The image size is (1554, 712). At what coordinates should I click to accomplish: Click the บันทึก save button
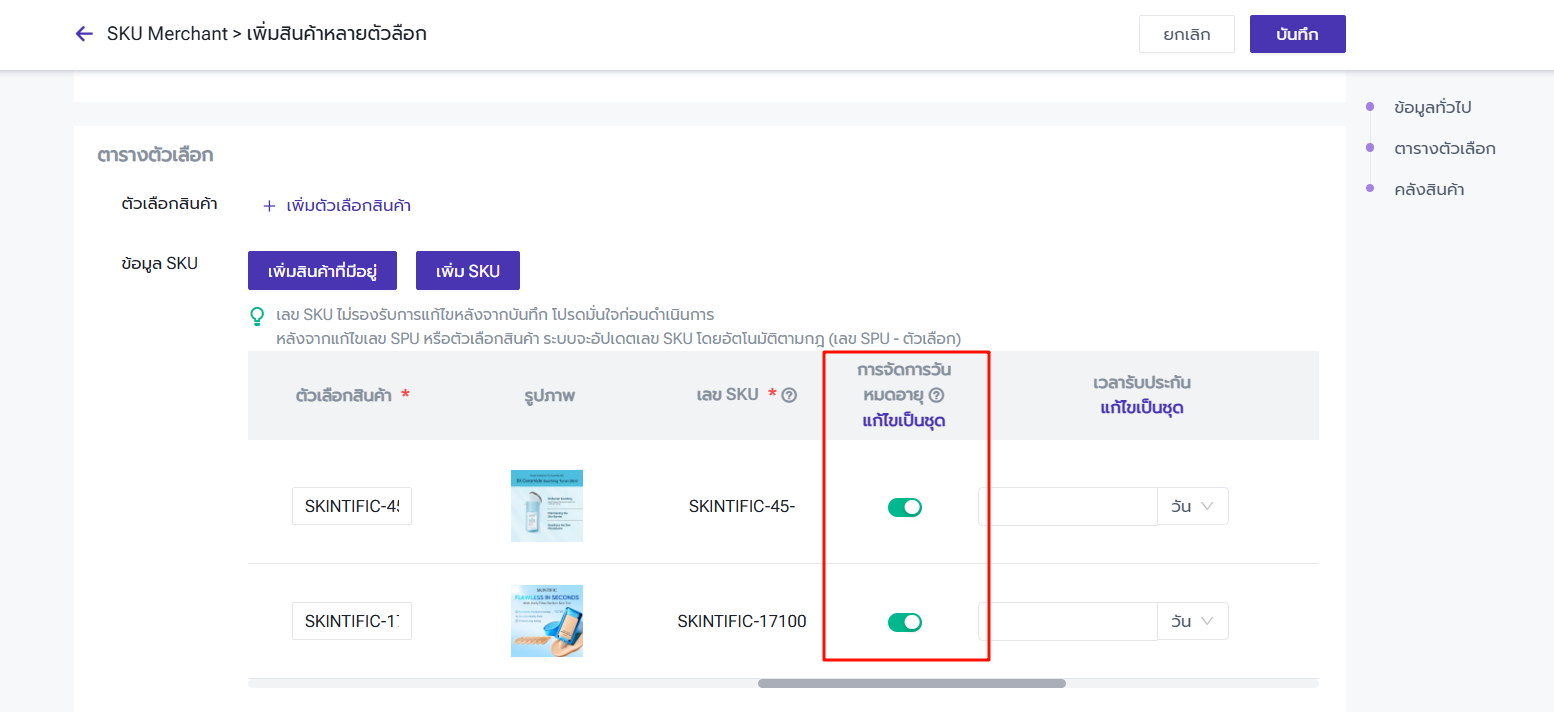coord(1297,34)
